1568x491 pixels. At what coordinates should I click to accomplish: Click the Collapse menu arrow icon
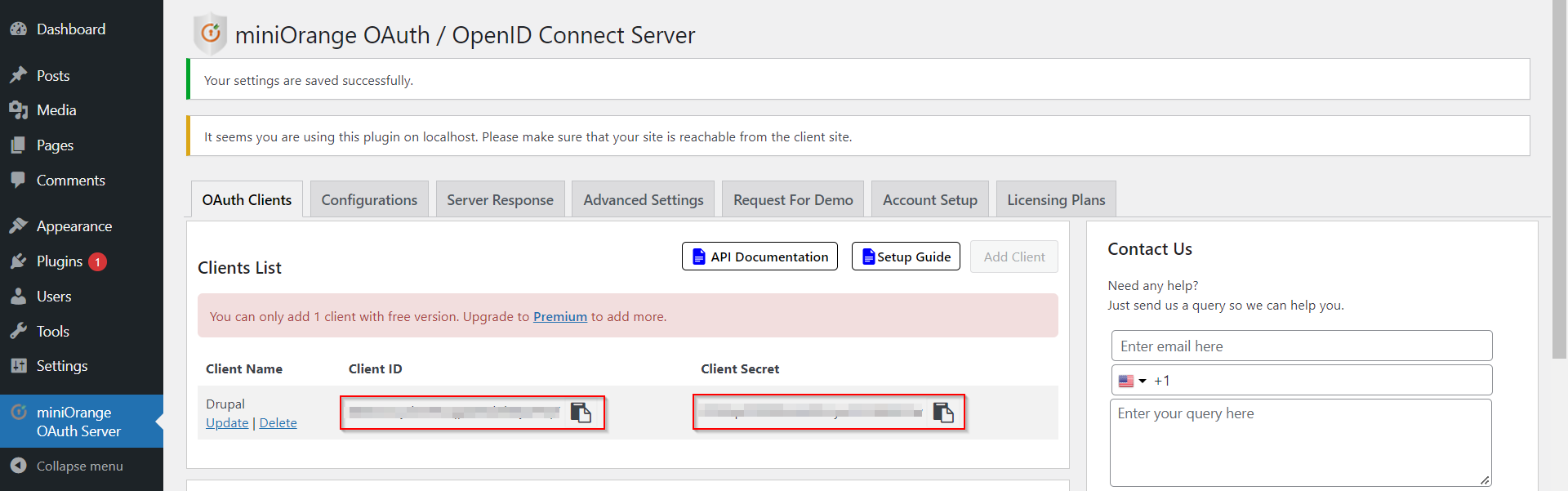coord(19,466)
